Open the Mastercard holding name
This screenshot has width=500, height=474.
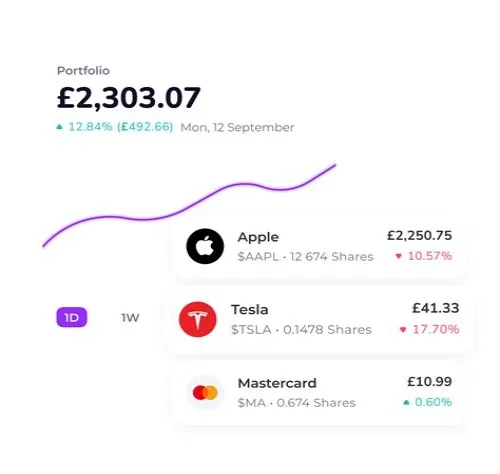[277, 383]
